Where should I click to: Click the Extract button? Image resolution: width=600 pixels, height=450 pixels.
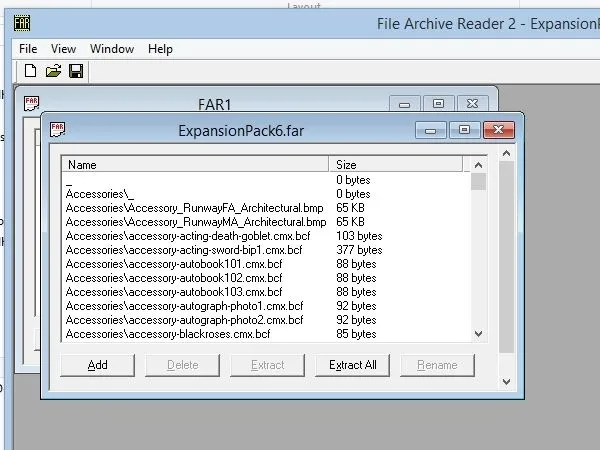267,365
